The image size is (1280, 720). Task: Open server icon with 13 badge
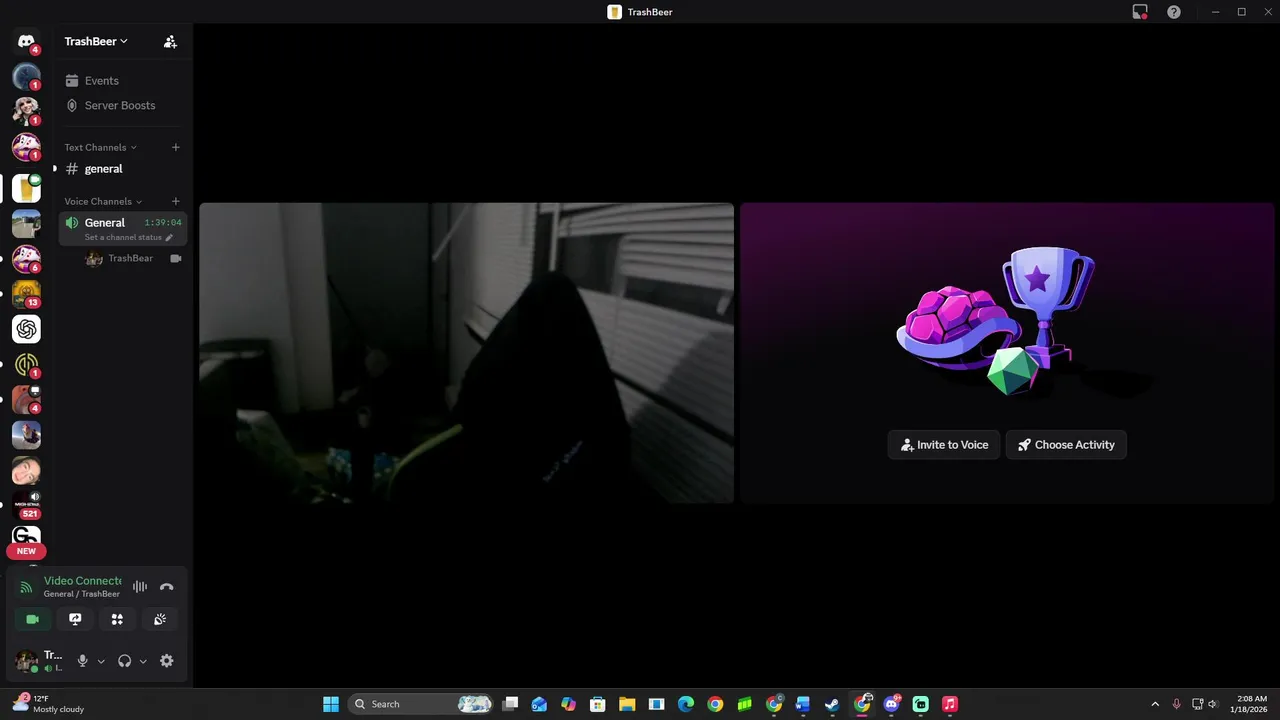click(26, 294)
